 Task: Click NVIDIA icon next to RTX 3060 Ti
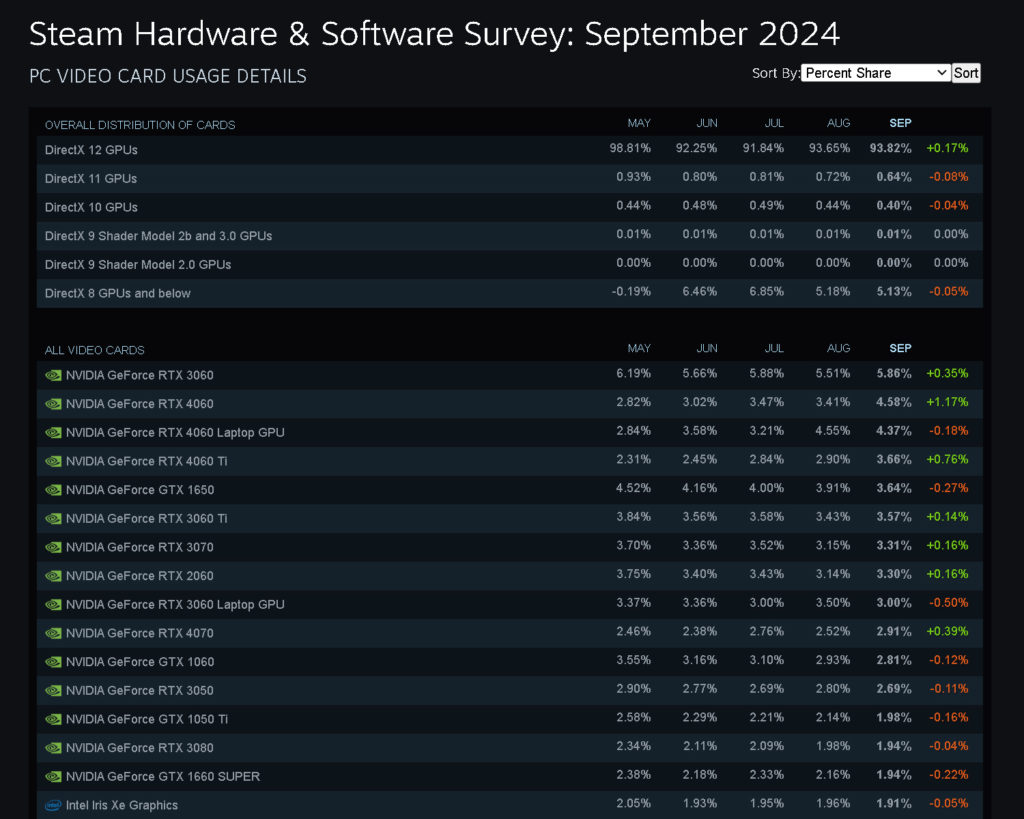click(x=54, y=519)
